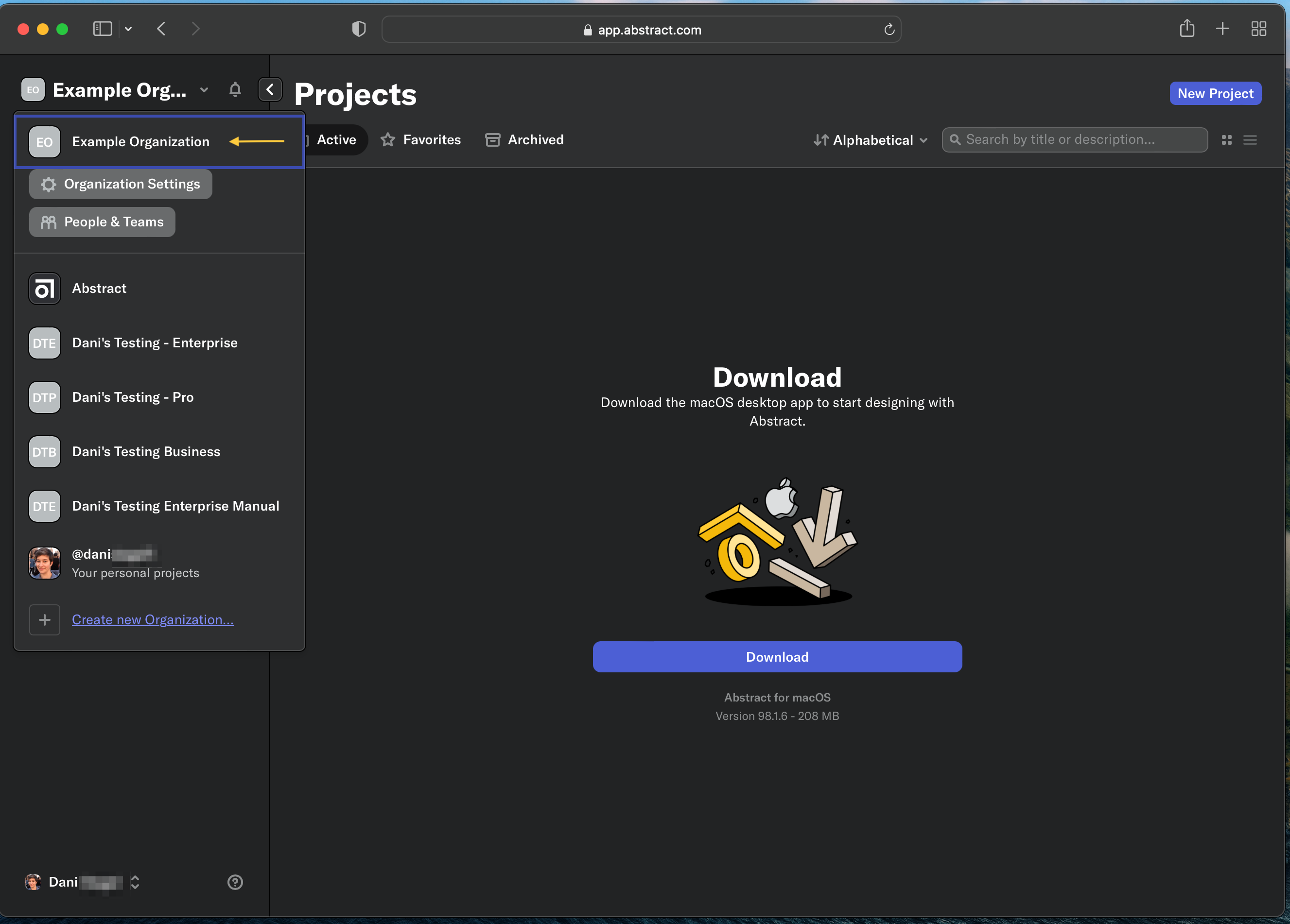The height and width of the screenshot is (924, 1290).
Task: Click the Version 98.1.6 - 208 MB text
Action: (x=777, y=716)
